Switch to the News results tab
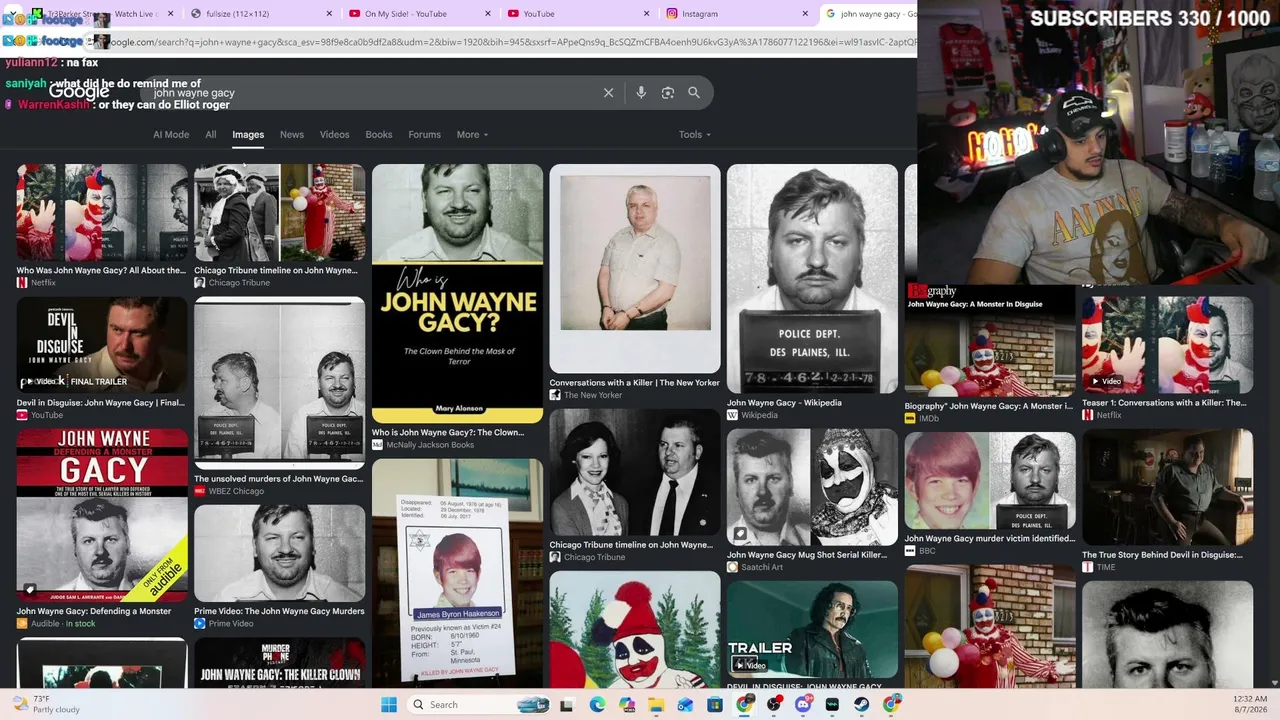 point(292,135)
